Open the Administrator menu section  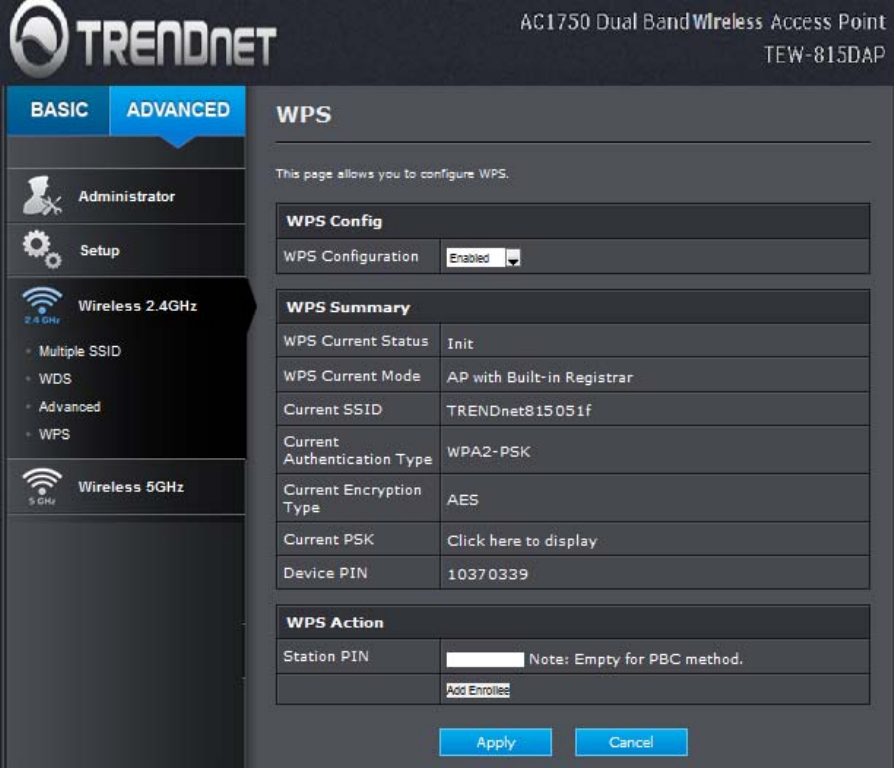click(x=127, y=196)
